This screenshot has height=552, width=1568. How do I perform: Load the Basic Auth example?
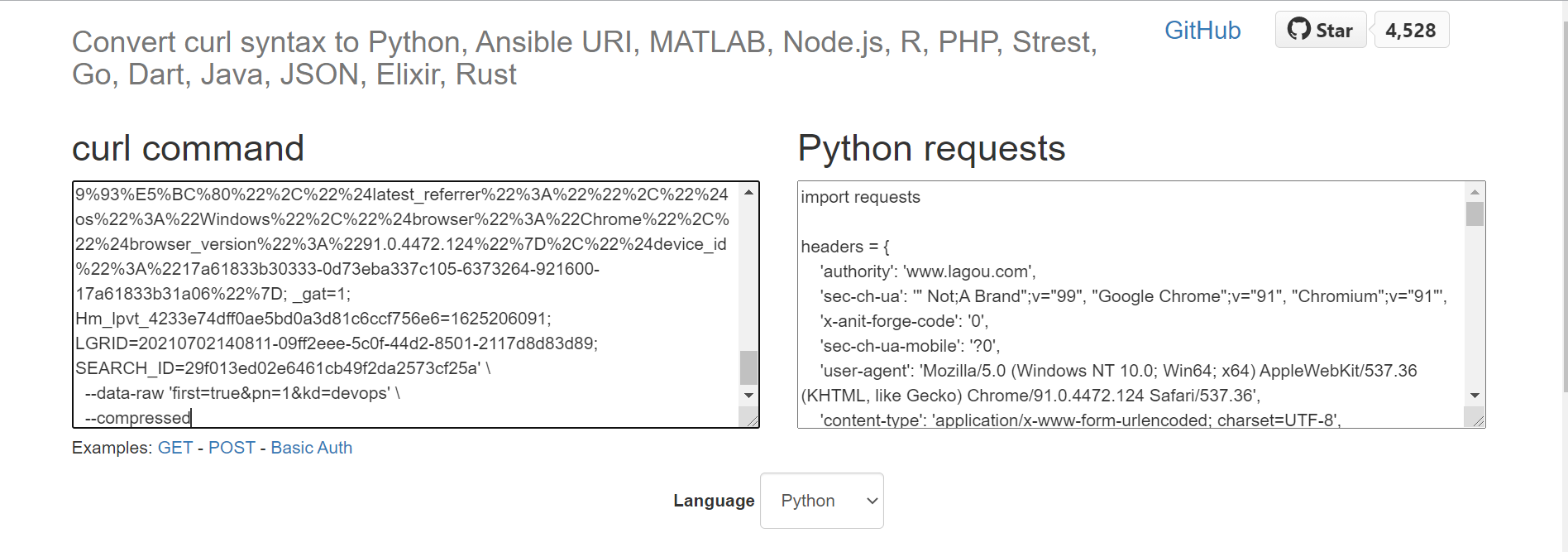coord(312,448)
